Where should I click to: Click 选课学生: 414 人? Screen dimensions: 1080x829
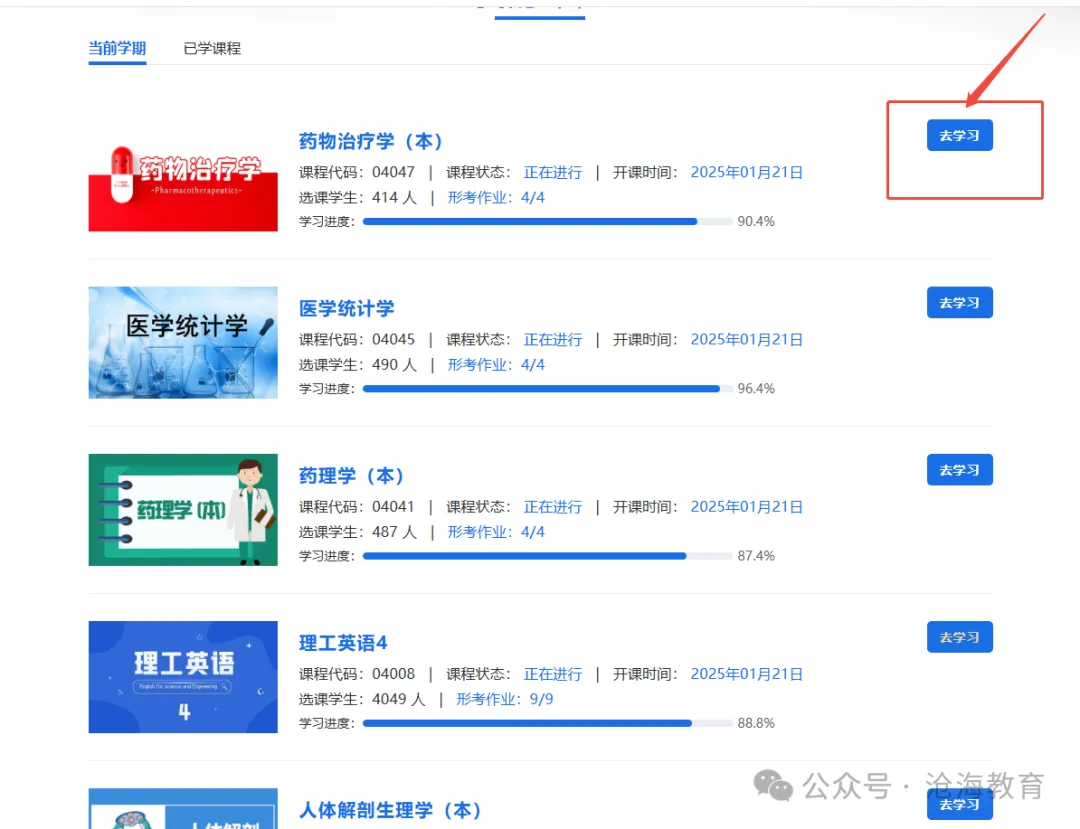pyautogui.click(x=358, y=198)
